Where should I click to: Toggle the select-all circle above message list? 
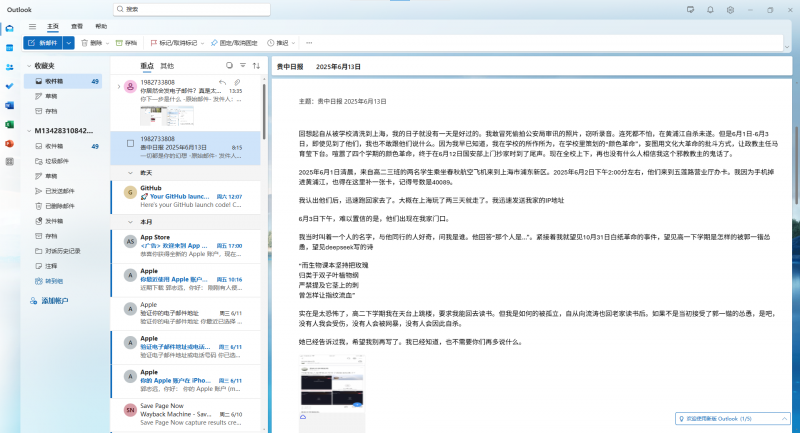[x=229, y=66]
